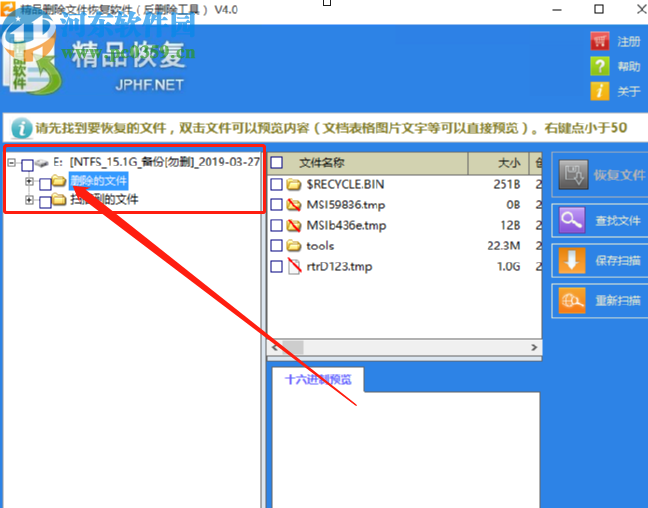The height and width of the screenshot is (508, 648).
Task: Click the purple magnifier find file icon
Action: pyautogui.click(x=572, y=220)
